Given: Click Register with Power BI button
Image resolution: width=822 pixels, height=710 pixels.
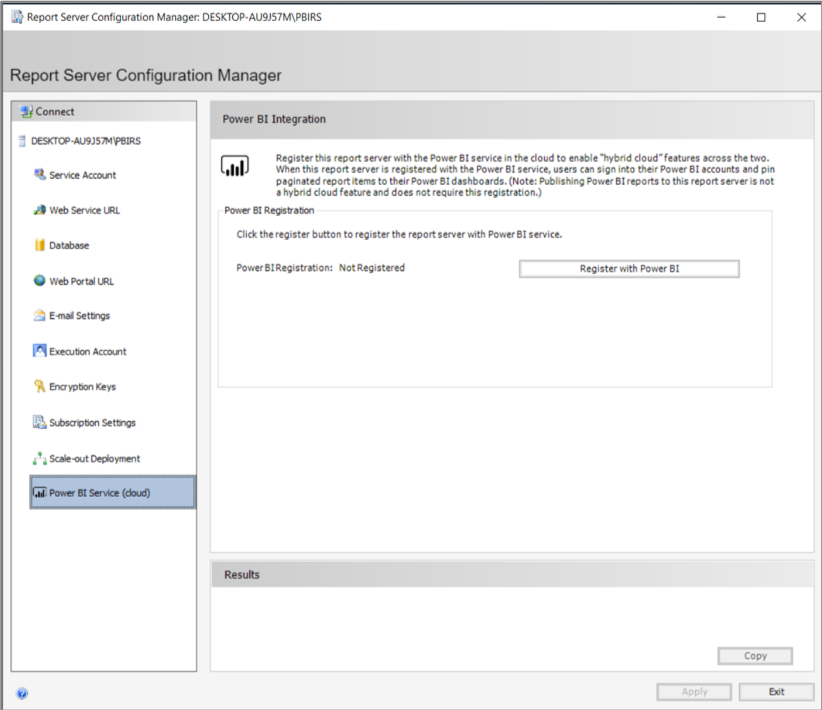Looking at the screenshot, I should click(629, 268).
